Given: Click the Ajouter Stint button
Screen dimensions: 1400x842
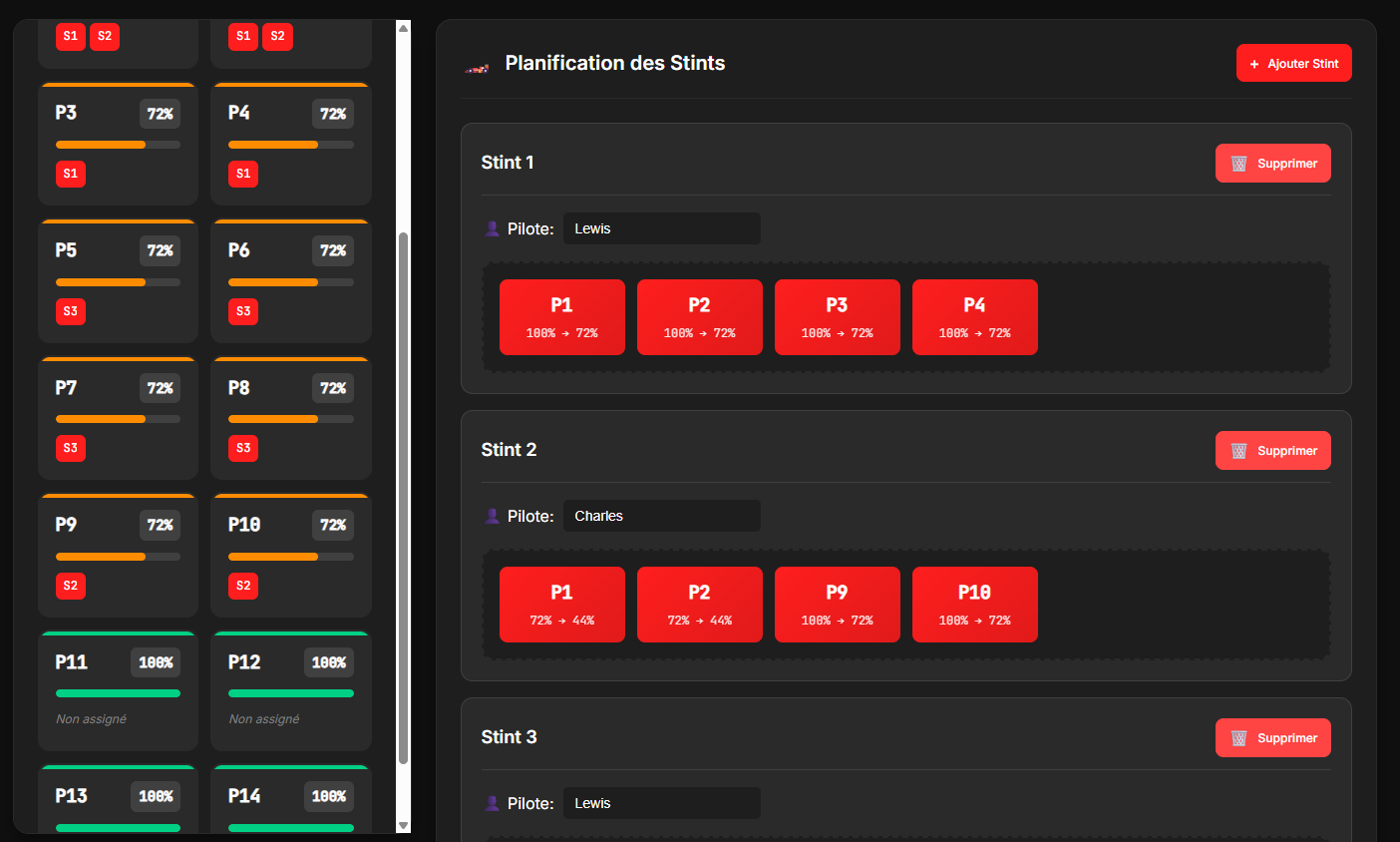Looking at the screenshot, I should coord(1293,62).
